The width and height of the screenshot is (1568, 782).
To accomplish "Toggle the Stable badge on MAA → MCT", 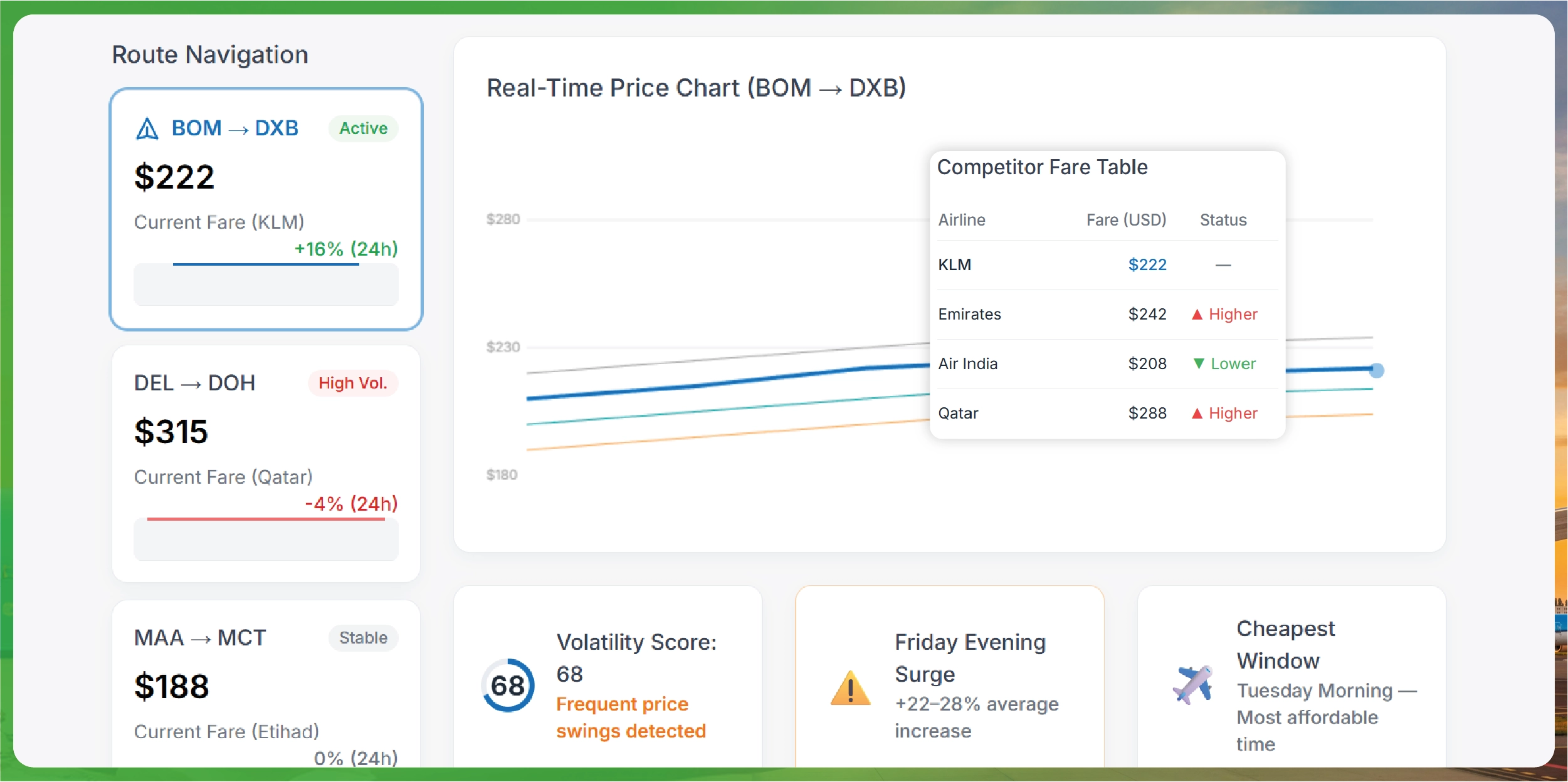I will click(x=363, y=638).
